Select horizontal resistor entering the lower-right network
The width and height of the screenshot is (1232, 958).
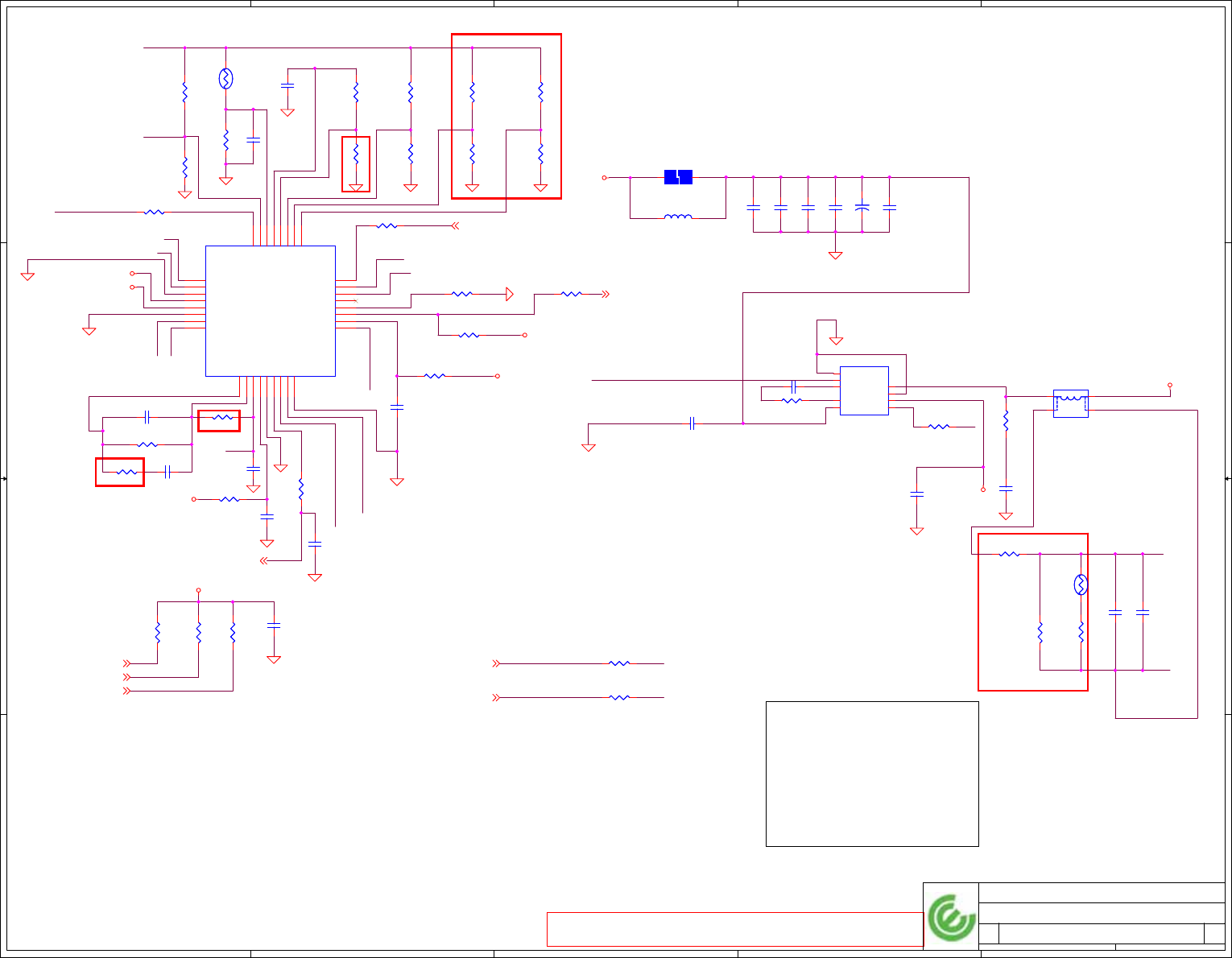1009,554
